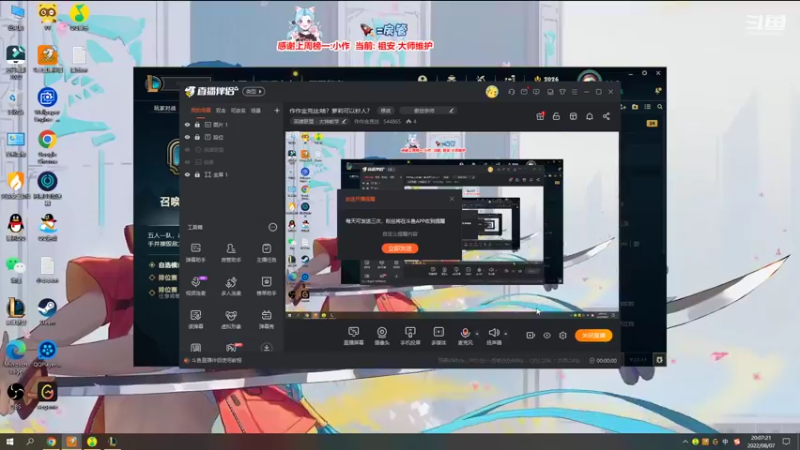The width and height of the screenshot is (800, 450).
Task: Switch to the highlighted orange scene tab
Action: tap(201, 110)
